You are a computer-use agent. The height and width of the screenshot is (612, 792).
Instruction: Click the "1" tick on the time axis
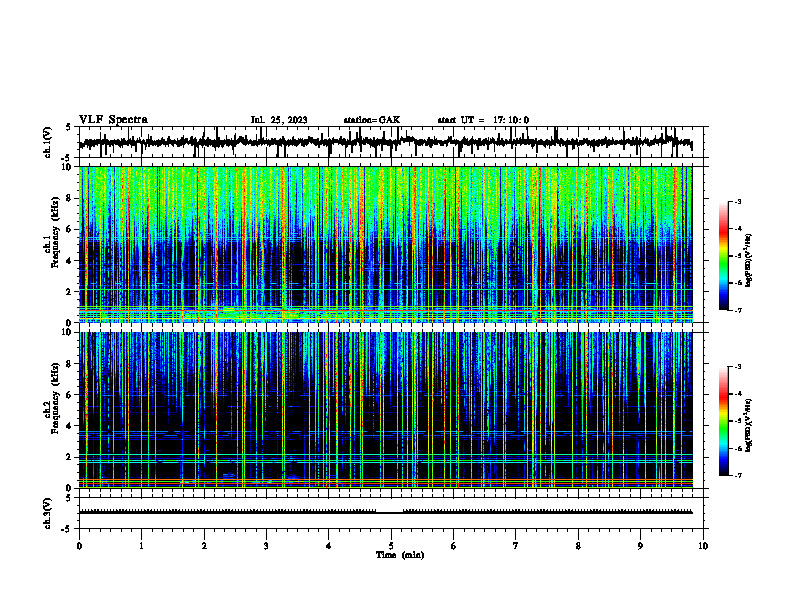click(x=141, y=546)
